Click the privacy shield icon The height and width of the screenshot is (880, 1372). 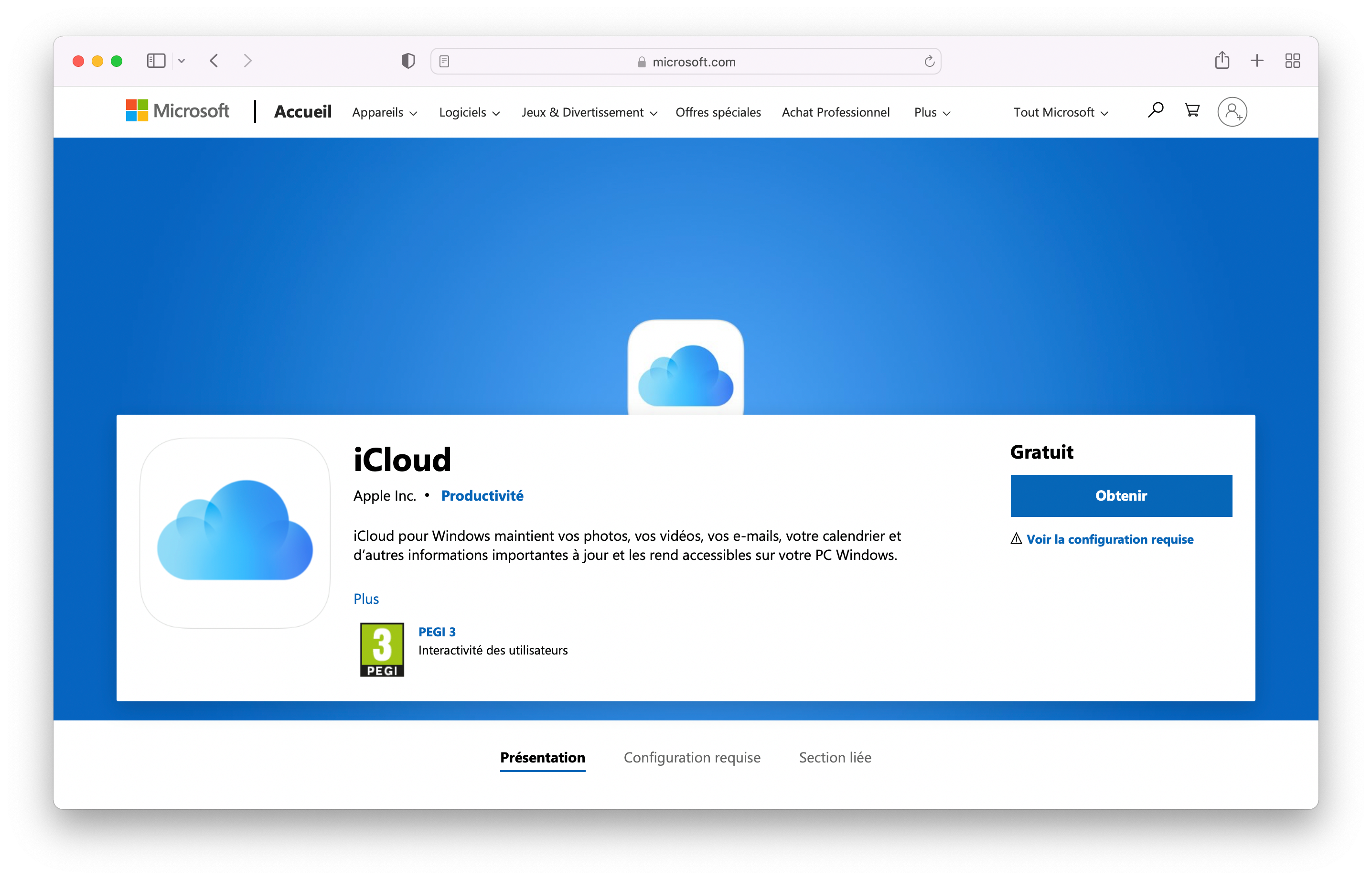tap(407, 61)
